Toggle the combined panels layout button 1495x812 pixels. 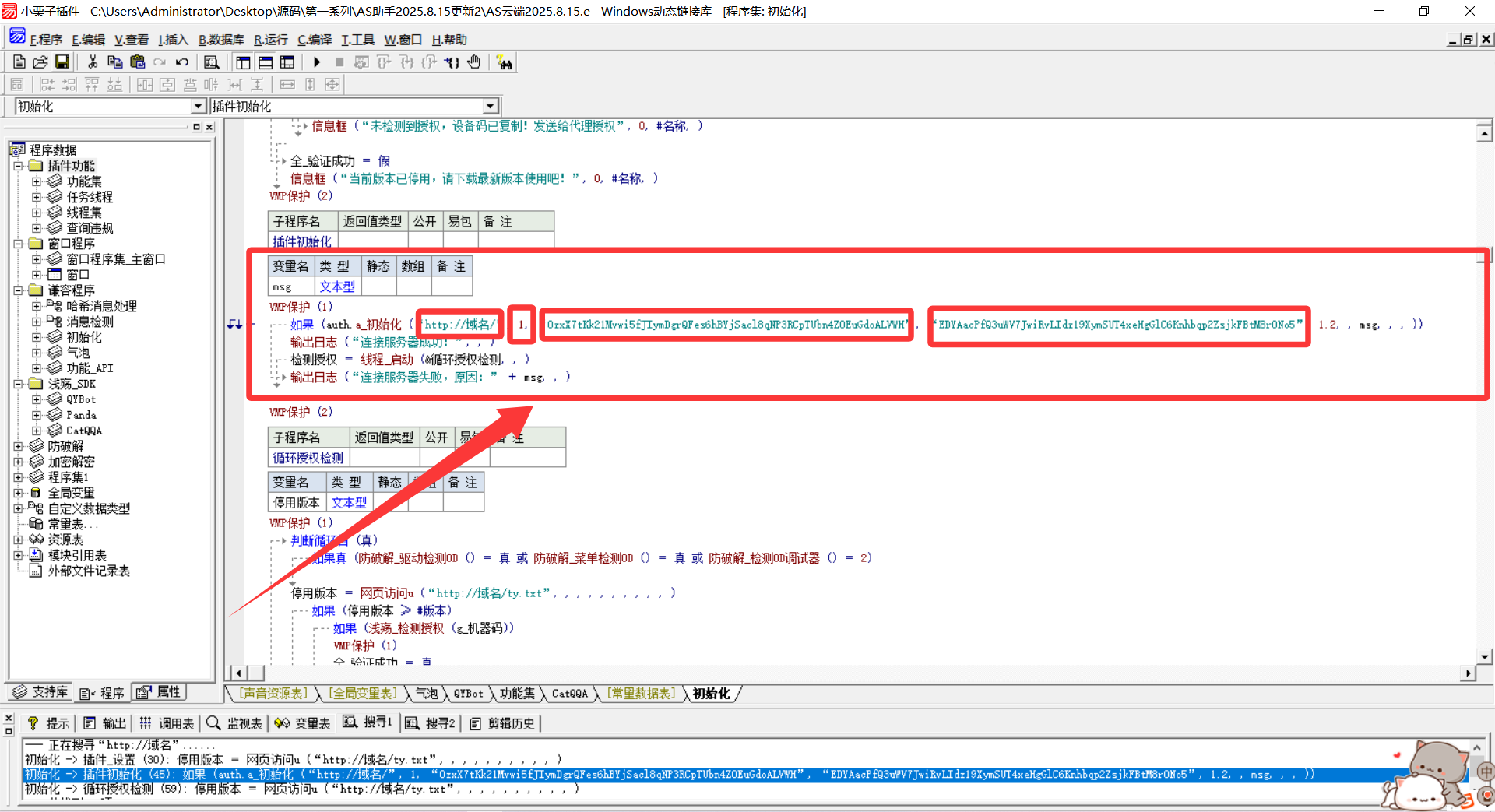[x=287, y=62]
